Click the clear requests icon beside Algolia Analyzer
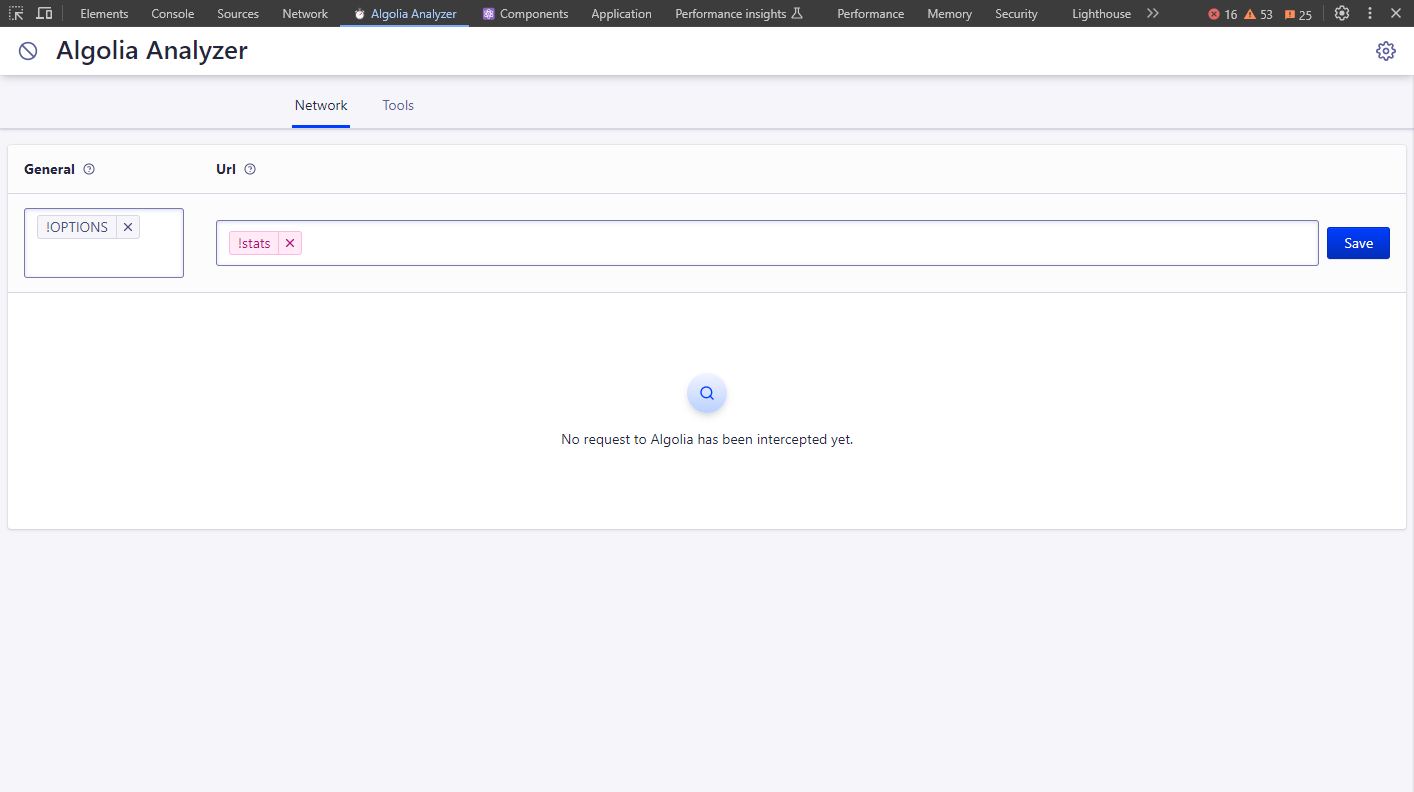This screenshot has width=1414, height=792. pos(28,51)
